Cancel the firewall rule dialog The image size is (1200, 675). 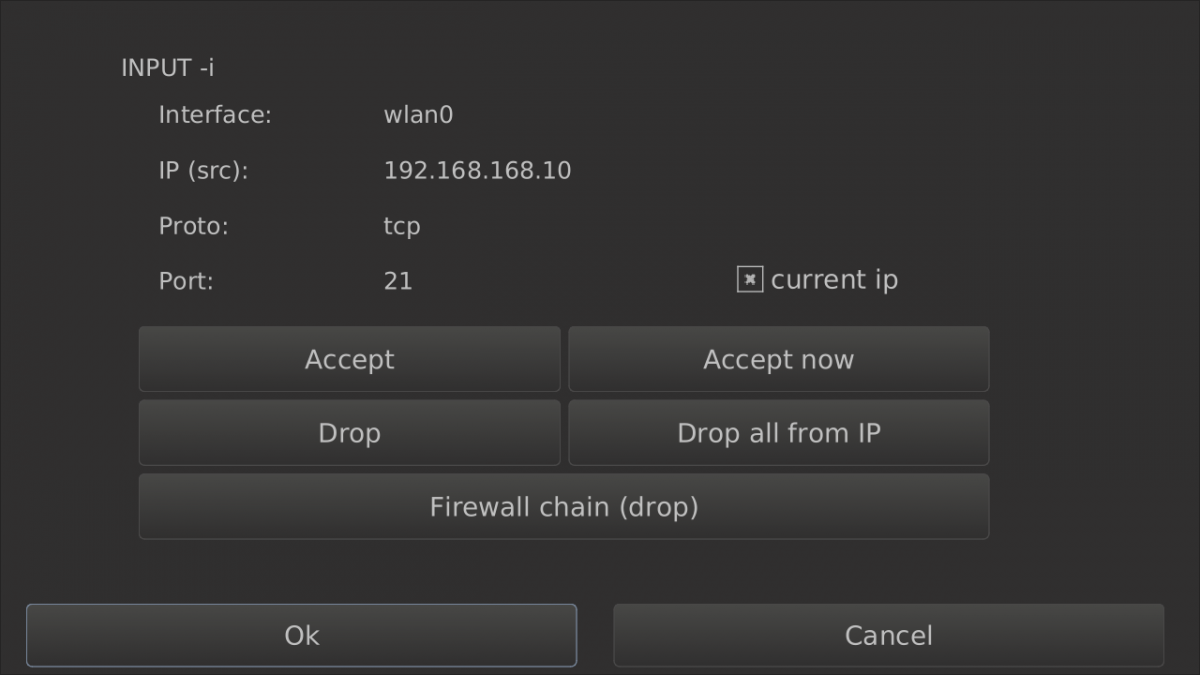888,635
